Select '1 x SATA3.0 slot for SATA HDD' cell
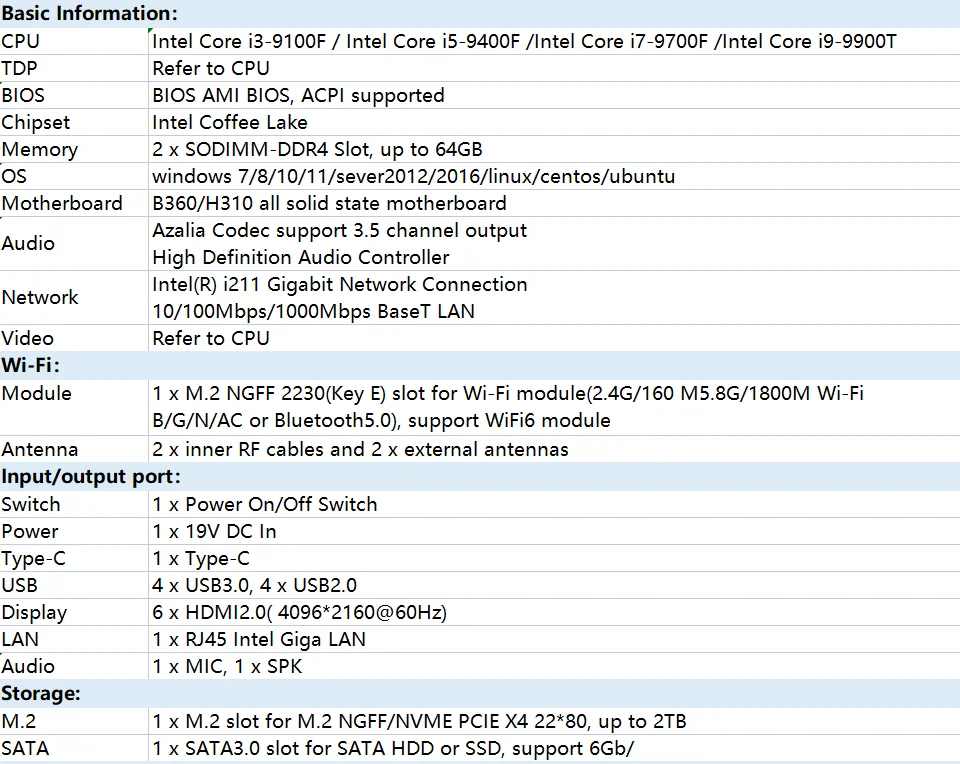This screenshot has width=960, height=764. coord(554,748)
